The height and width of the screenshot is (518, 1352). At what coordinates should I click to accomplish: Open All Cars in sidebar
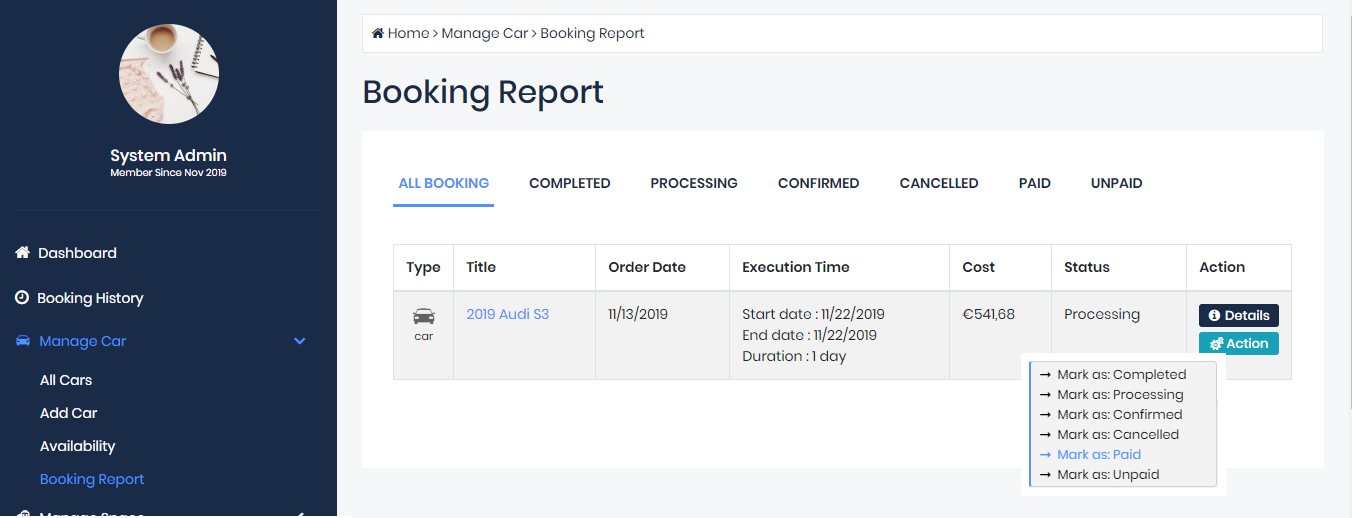click(66, 380)
